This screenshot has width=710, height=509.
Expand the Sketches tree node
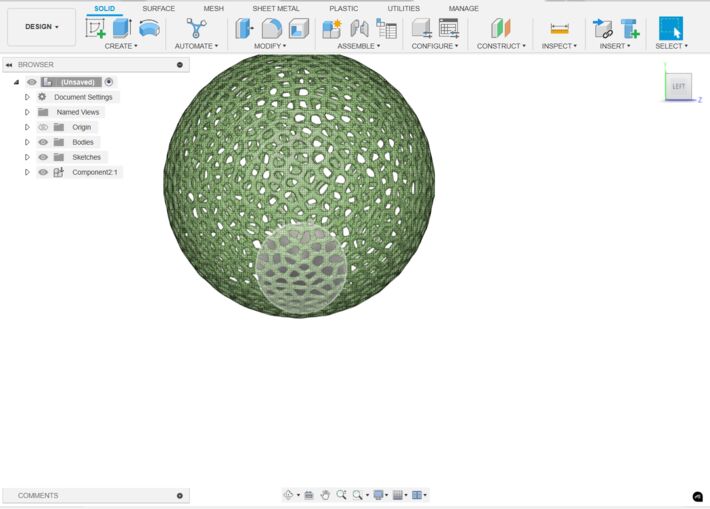point(27,157)
